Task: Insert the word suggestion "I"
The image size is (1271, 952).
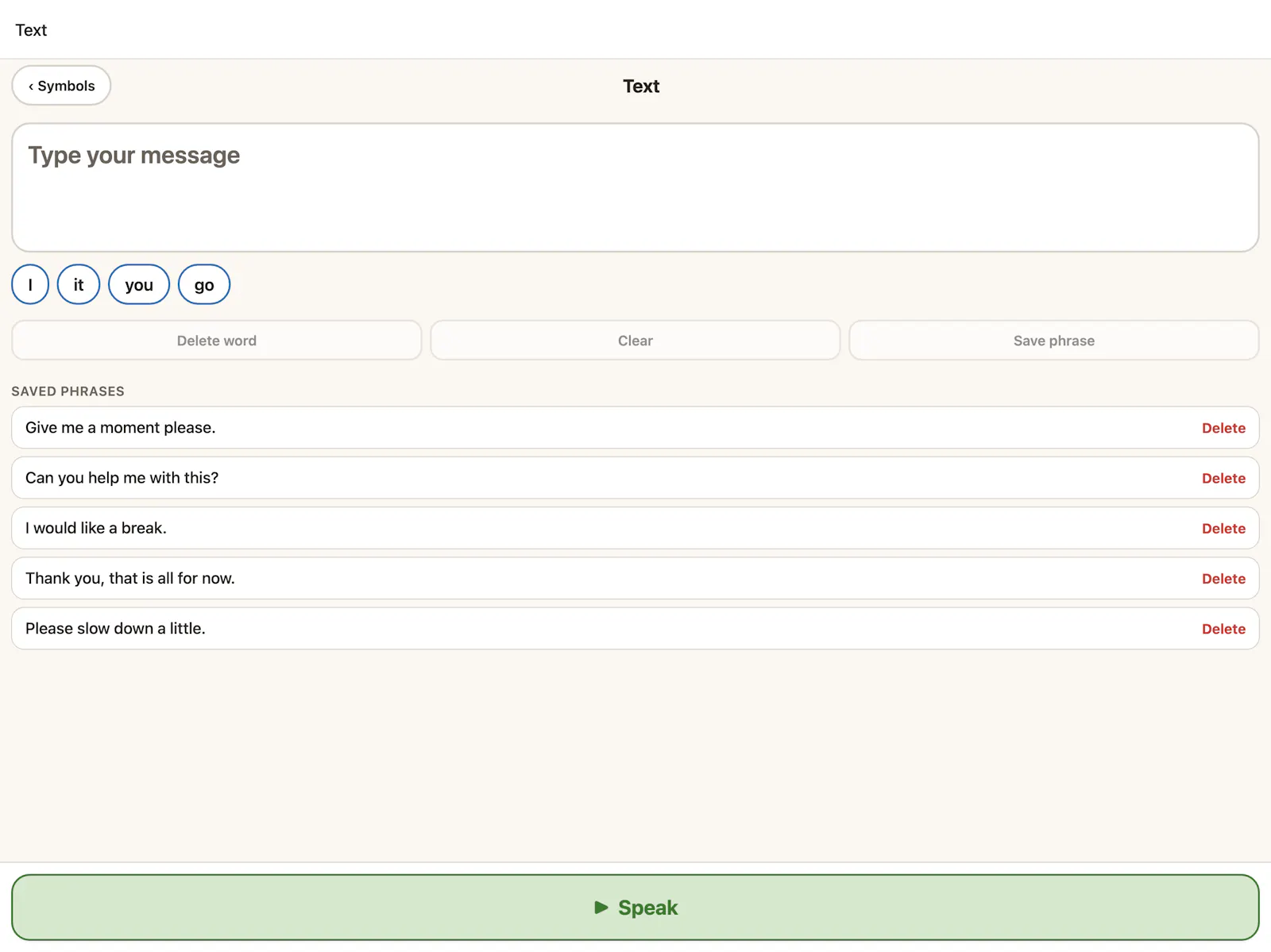Action: [x=30, y=284]
